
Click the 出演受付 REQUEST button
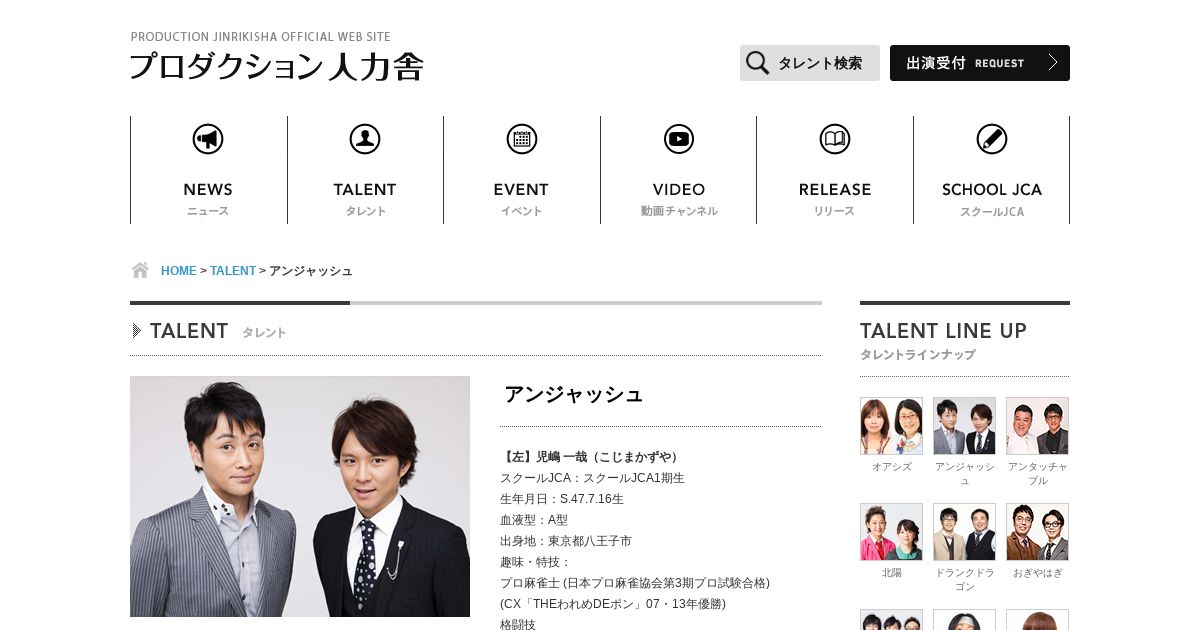click(980, 63)
